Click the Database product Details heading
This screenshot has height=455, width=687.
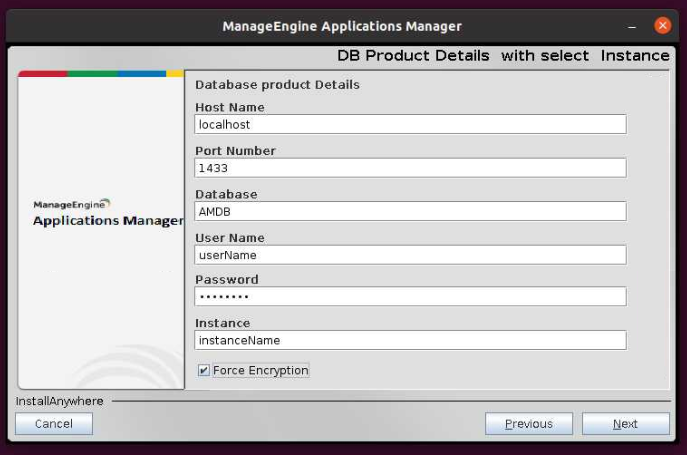277,85
